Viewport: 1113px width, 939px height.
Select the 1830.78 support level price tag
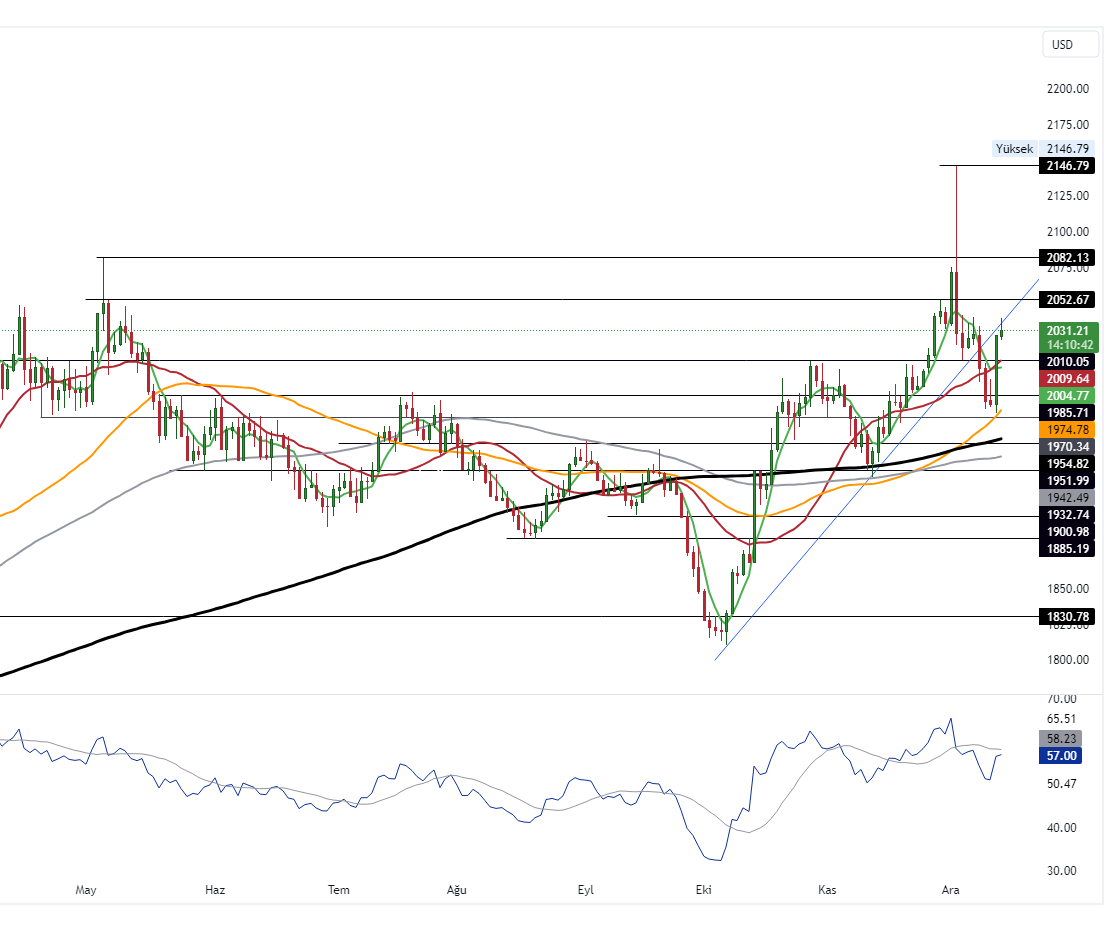point(1067,617)
